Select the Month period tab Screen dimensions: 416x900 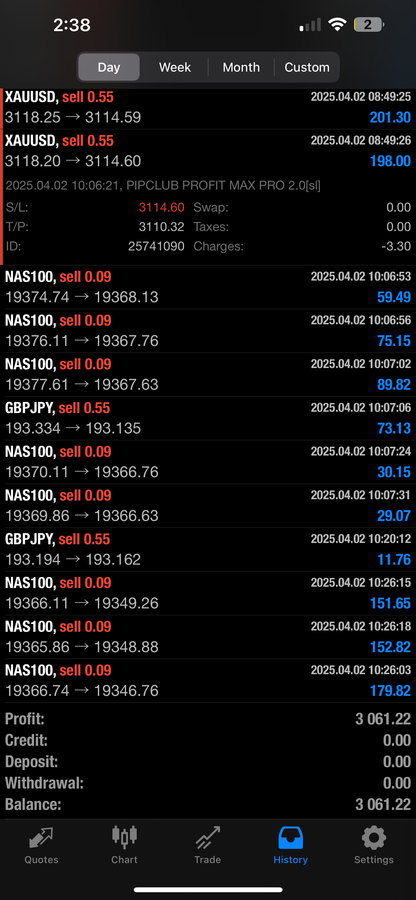click(241, 67)
